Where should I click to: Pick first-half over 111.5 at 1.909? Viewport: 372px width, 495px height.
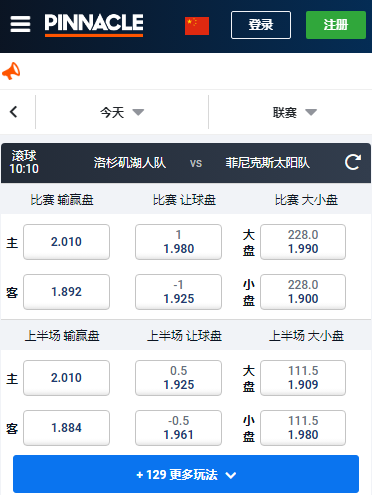[303, 378]
